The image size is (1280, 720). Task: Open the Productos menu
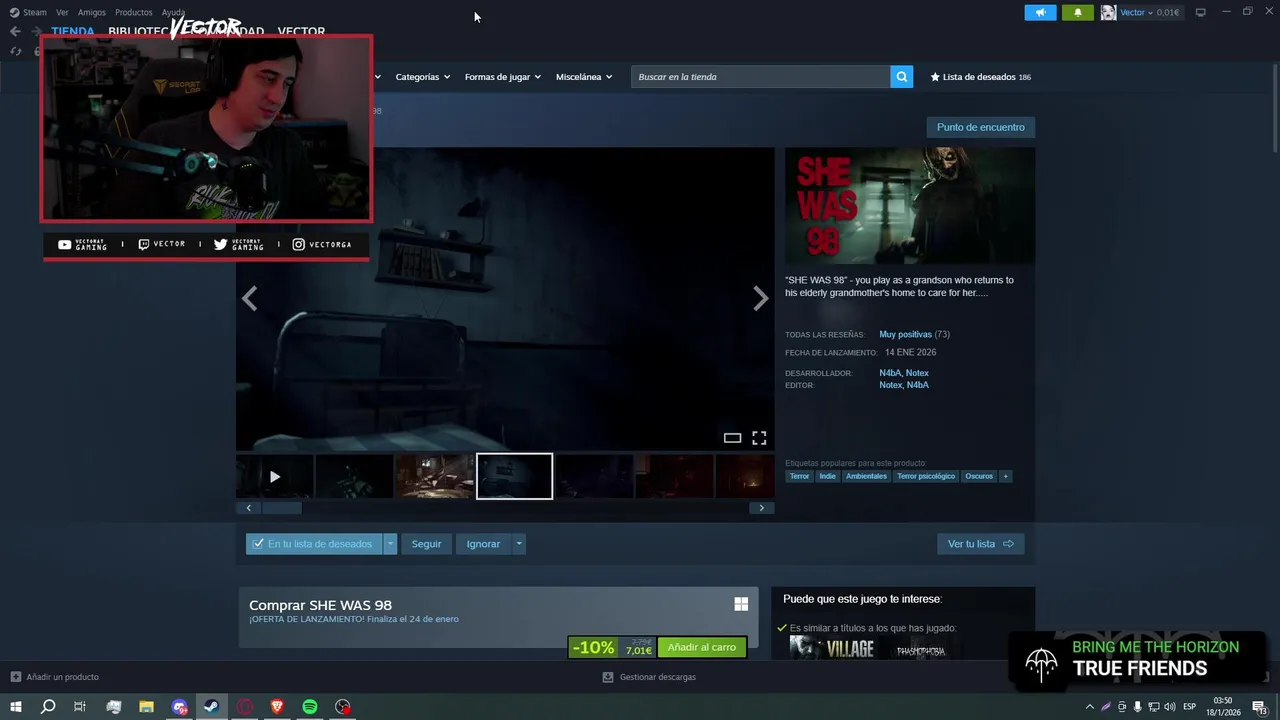click(x=134, y=13)
